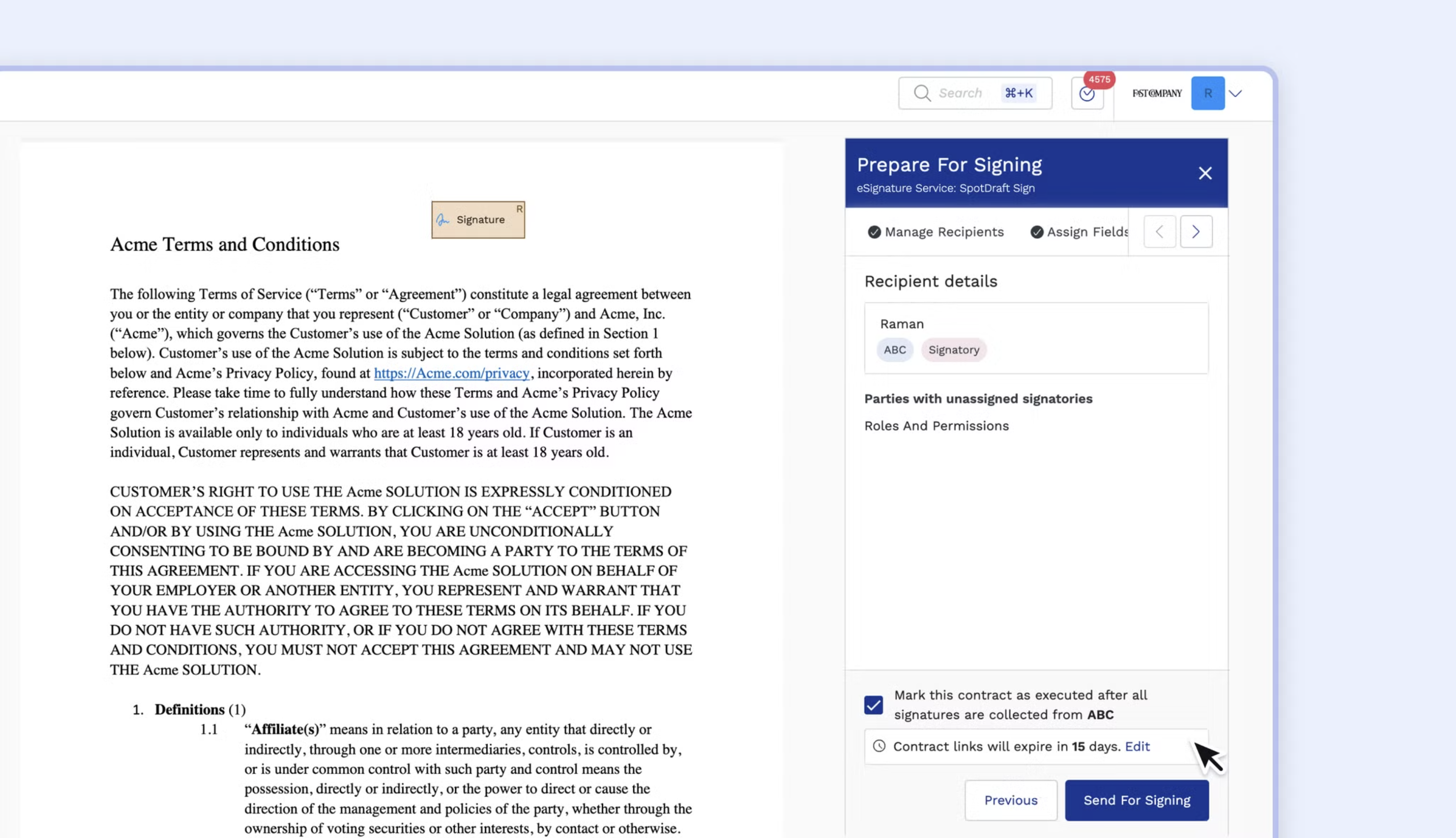Open the tasks icon with 4575 badge

(x=1087, y=94)
